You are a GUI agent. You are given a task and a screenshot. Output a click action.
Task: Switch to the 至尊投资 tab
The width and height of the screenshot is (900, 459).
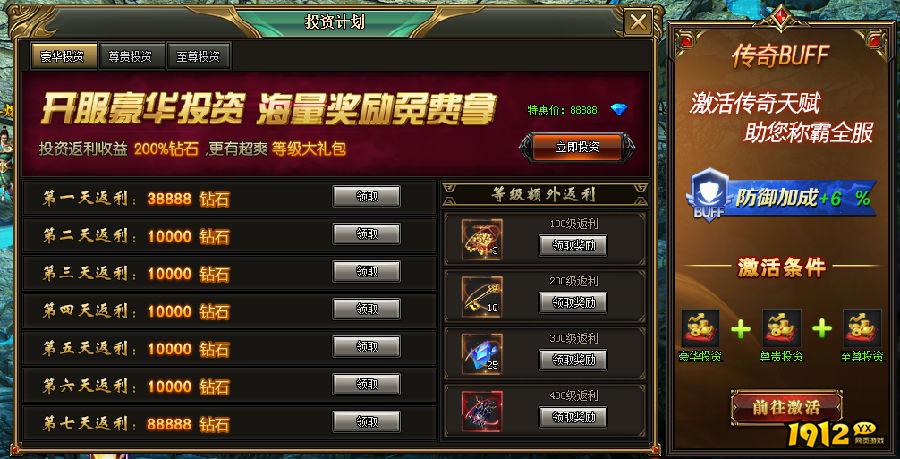click(199, 56)
